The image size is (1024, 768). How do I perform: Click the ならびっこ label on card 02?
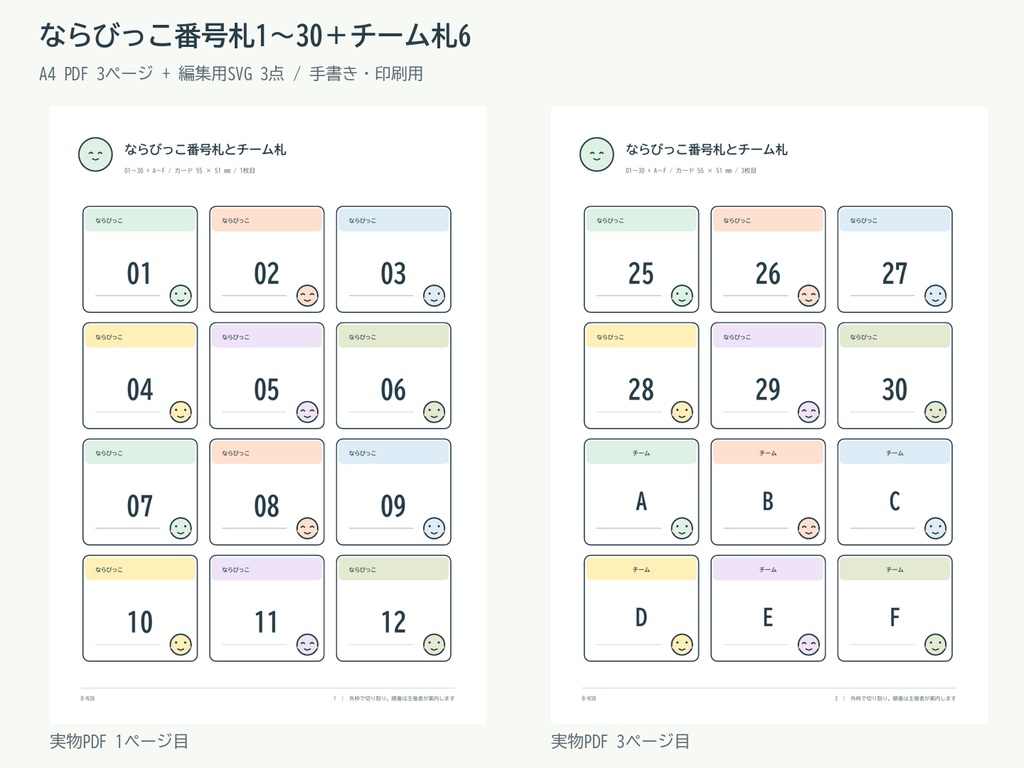point(236,221)
